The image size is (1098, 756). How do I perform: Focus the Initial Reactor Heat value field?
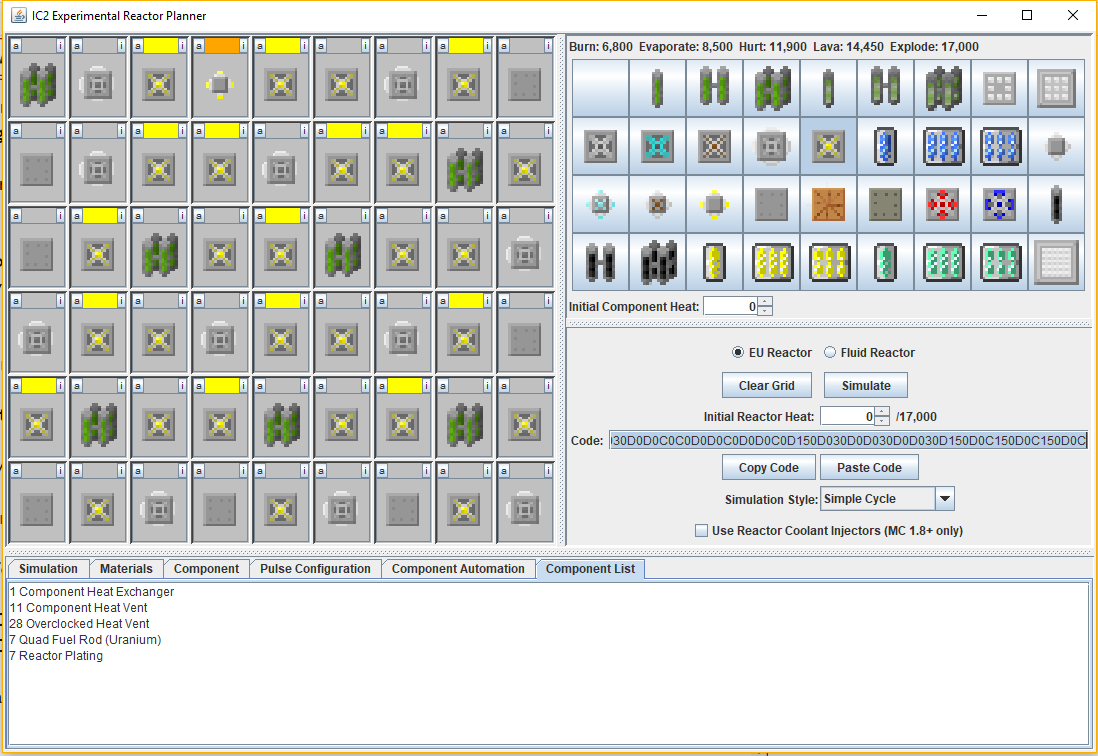point(848,416)
